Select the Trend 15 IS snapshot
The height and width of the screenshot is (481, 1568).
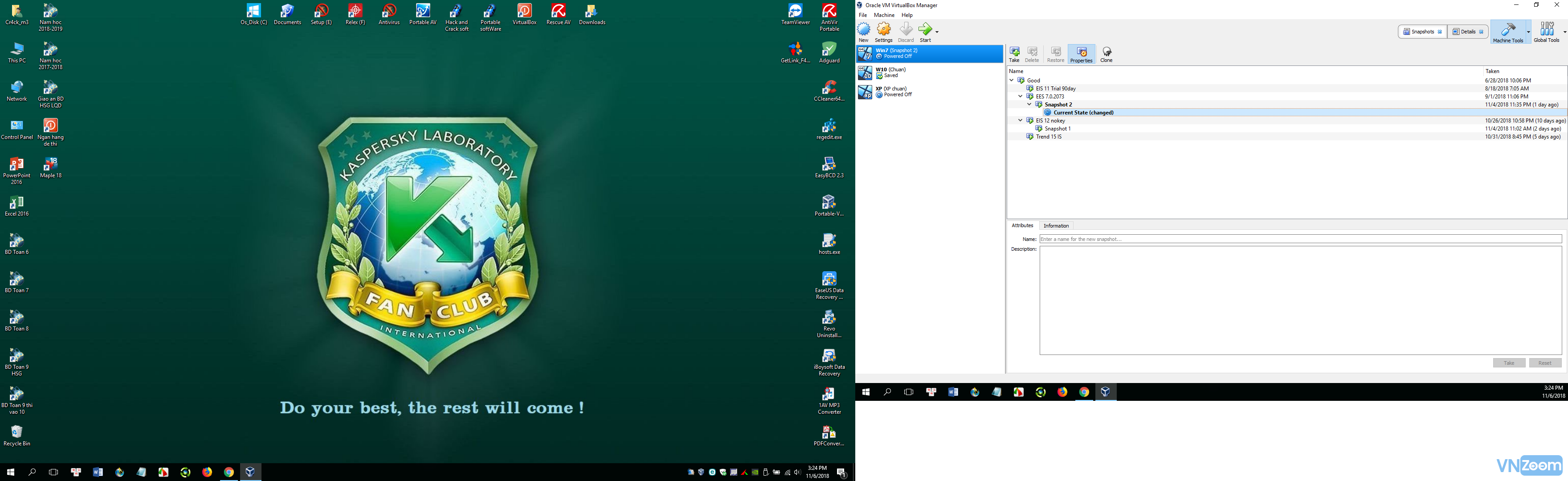[1048, 136]
